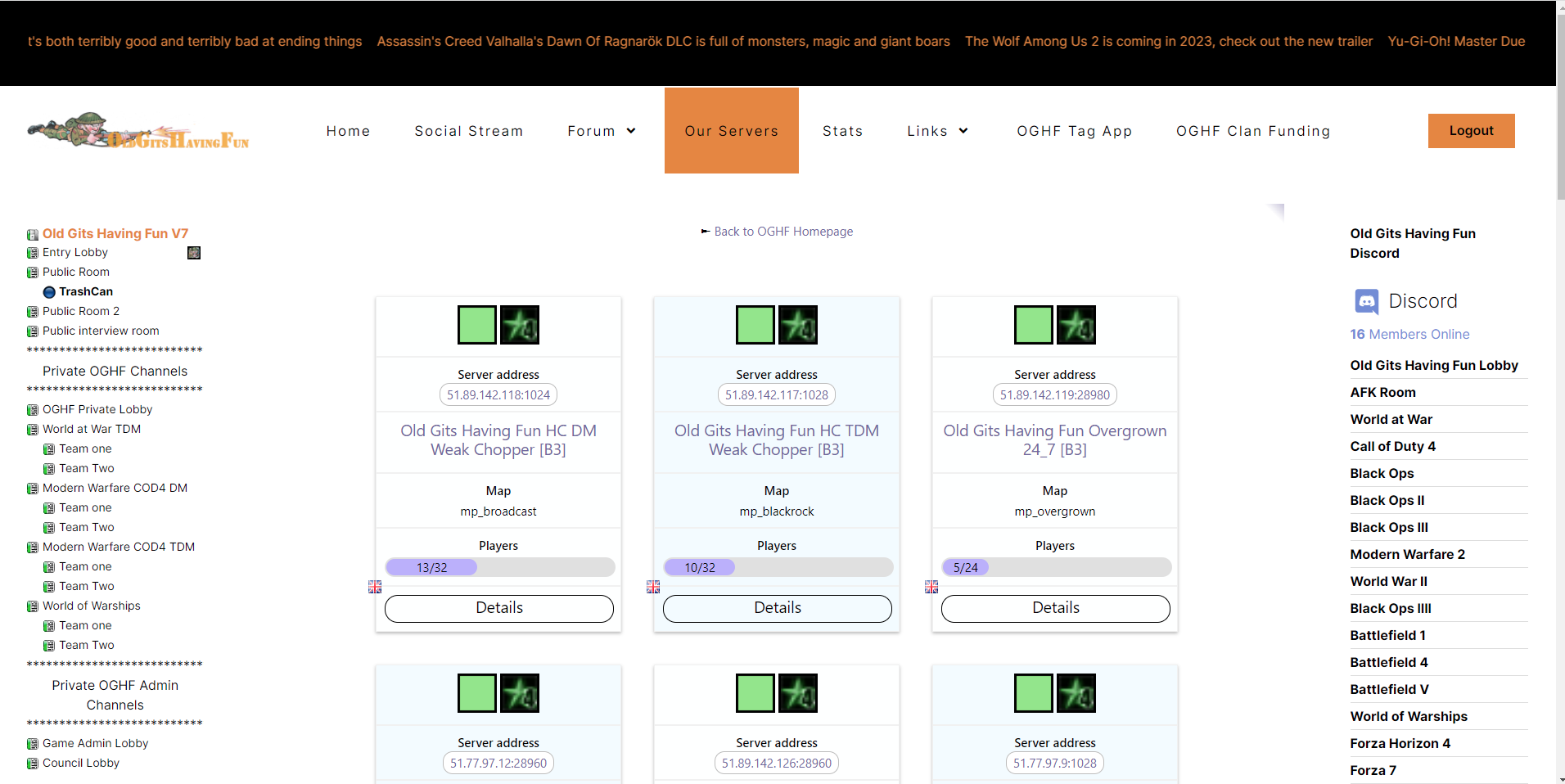
Task: Open the World at War TDM channel
Action: pos(92,429)
